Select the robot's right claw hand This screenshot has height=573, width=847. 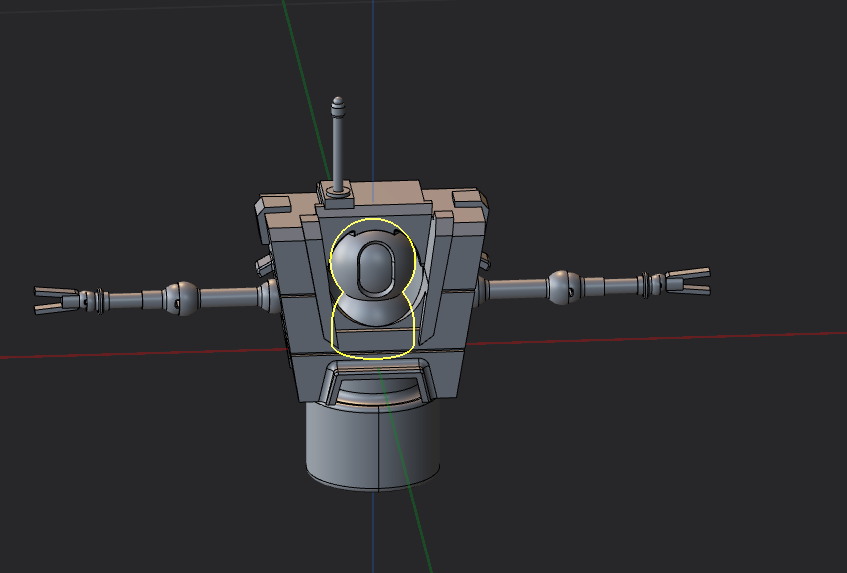688,281
